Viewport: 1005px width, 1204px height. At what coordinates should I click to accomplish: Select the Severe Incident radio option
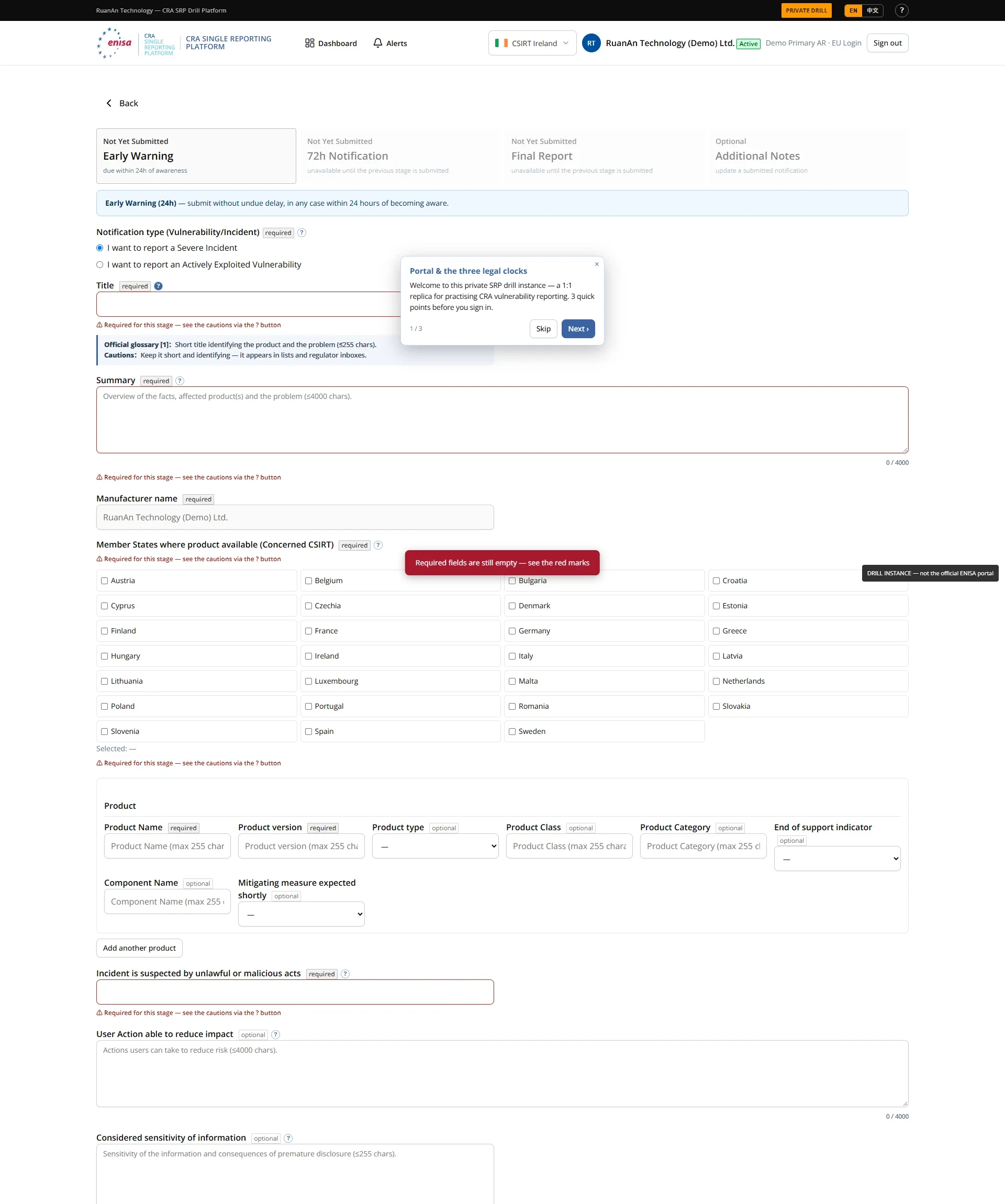(100, 248)
